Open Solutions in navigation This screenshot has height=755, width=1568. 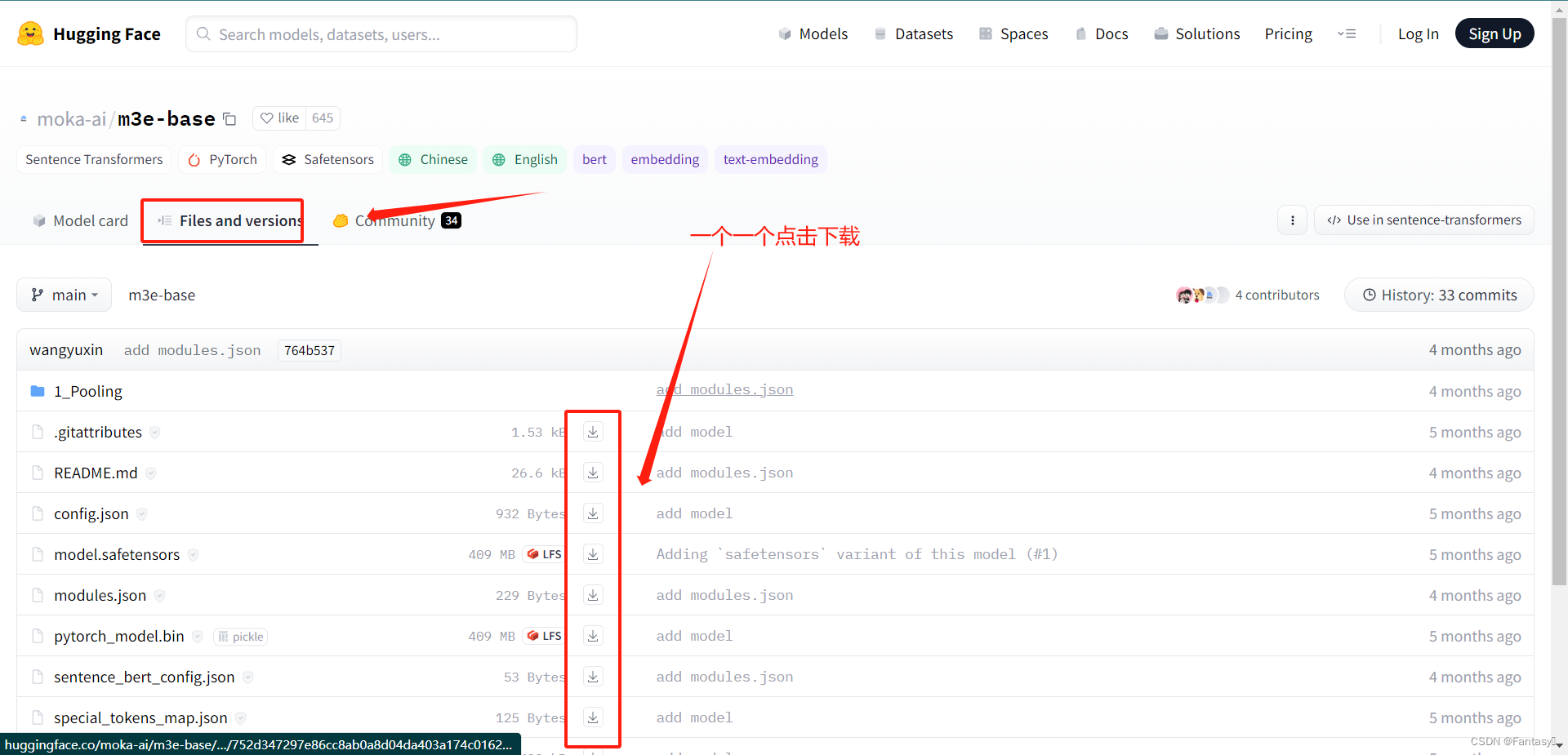click(x=1197, y=34)
